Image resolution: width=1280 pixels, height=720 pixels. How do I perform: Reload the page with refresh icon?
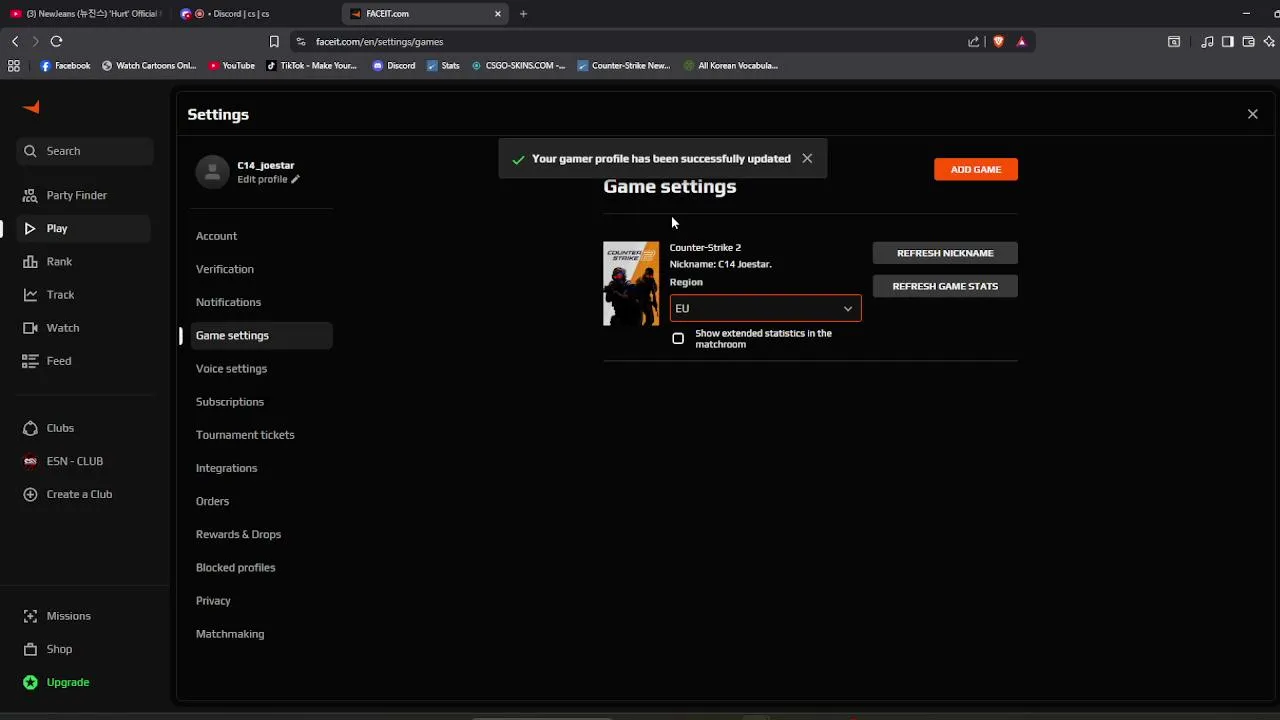coord(56,41)
